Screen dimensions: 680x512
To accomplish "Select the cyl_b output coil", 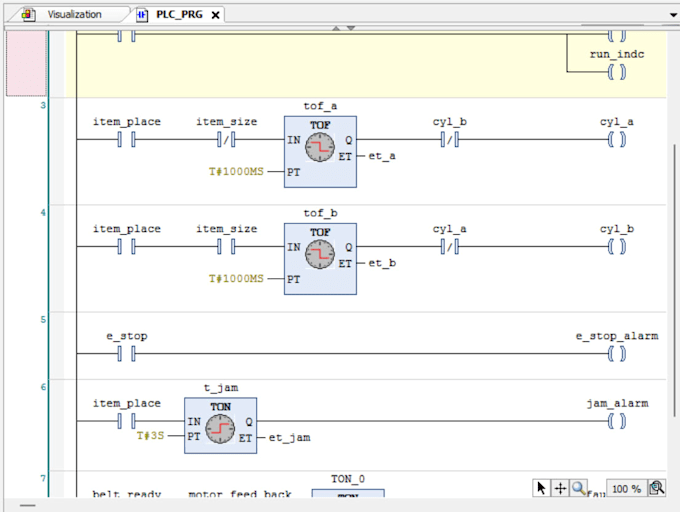I will [x=616, y=247].
